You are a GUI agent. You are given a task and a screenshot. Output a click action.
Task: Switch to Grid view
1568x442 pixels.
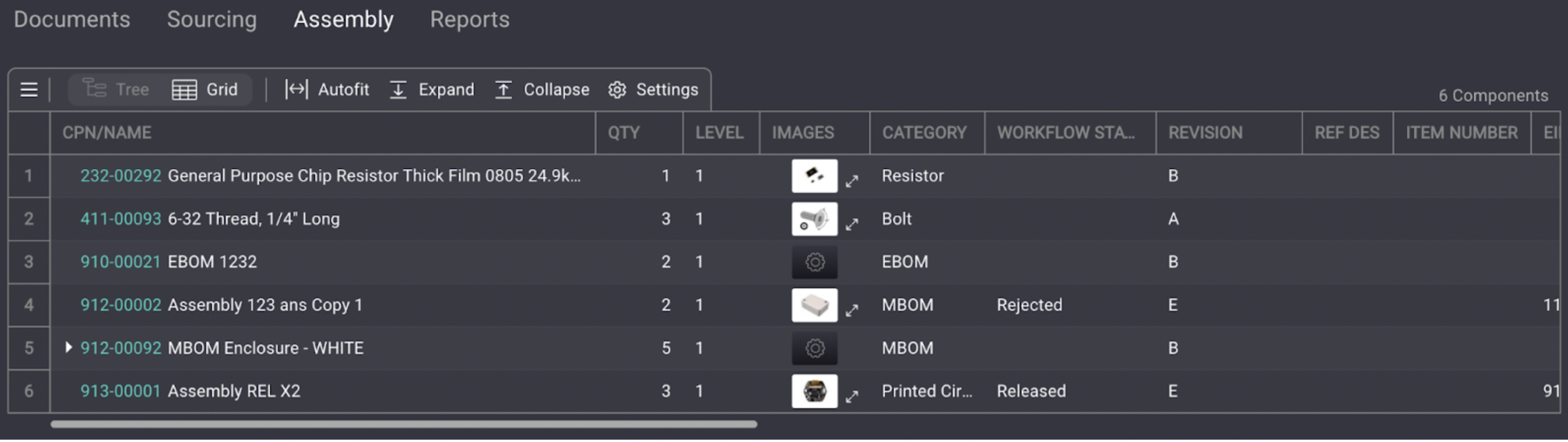tap(205, 90)
